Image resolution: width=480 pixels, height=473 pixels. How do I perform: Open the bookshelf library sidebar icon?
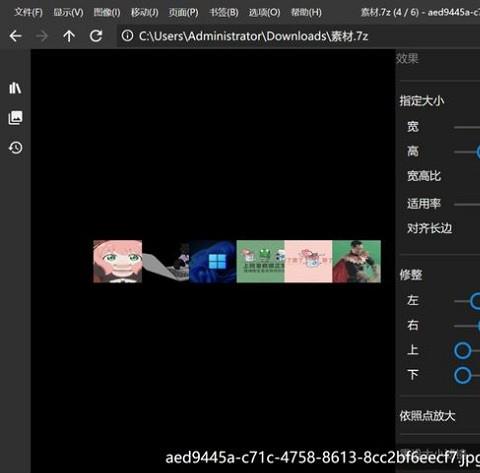point(15,88)
